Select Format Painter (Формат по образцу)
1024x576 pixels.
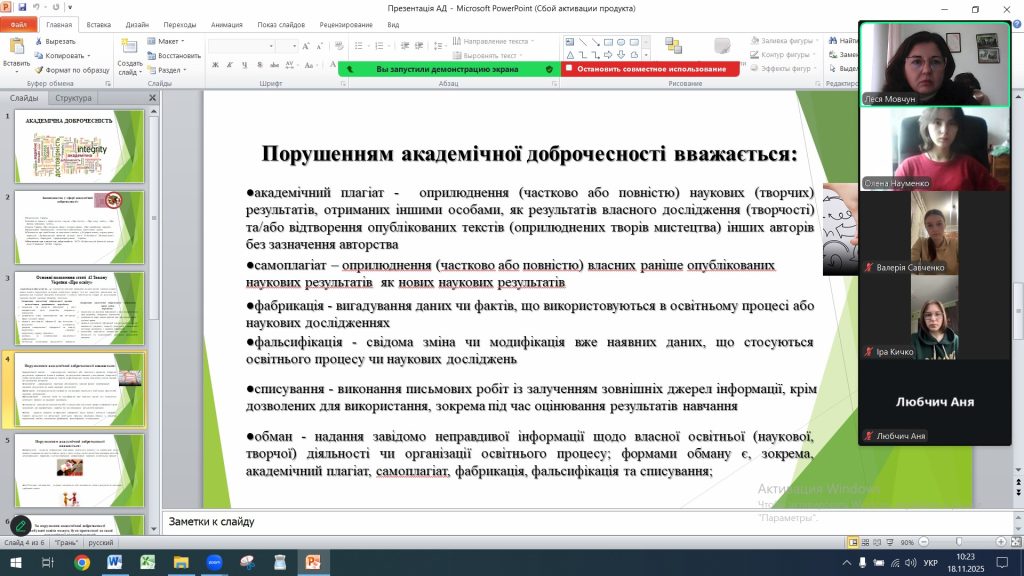72,70
